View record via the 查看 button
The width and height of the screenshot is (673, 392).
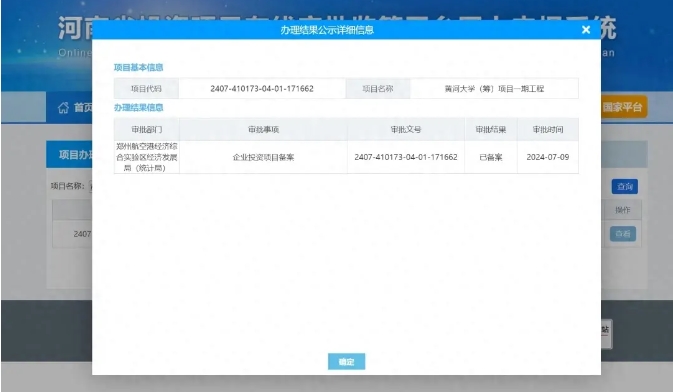click(623, 234)
